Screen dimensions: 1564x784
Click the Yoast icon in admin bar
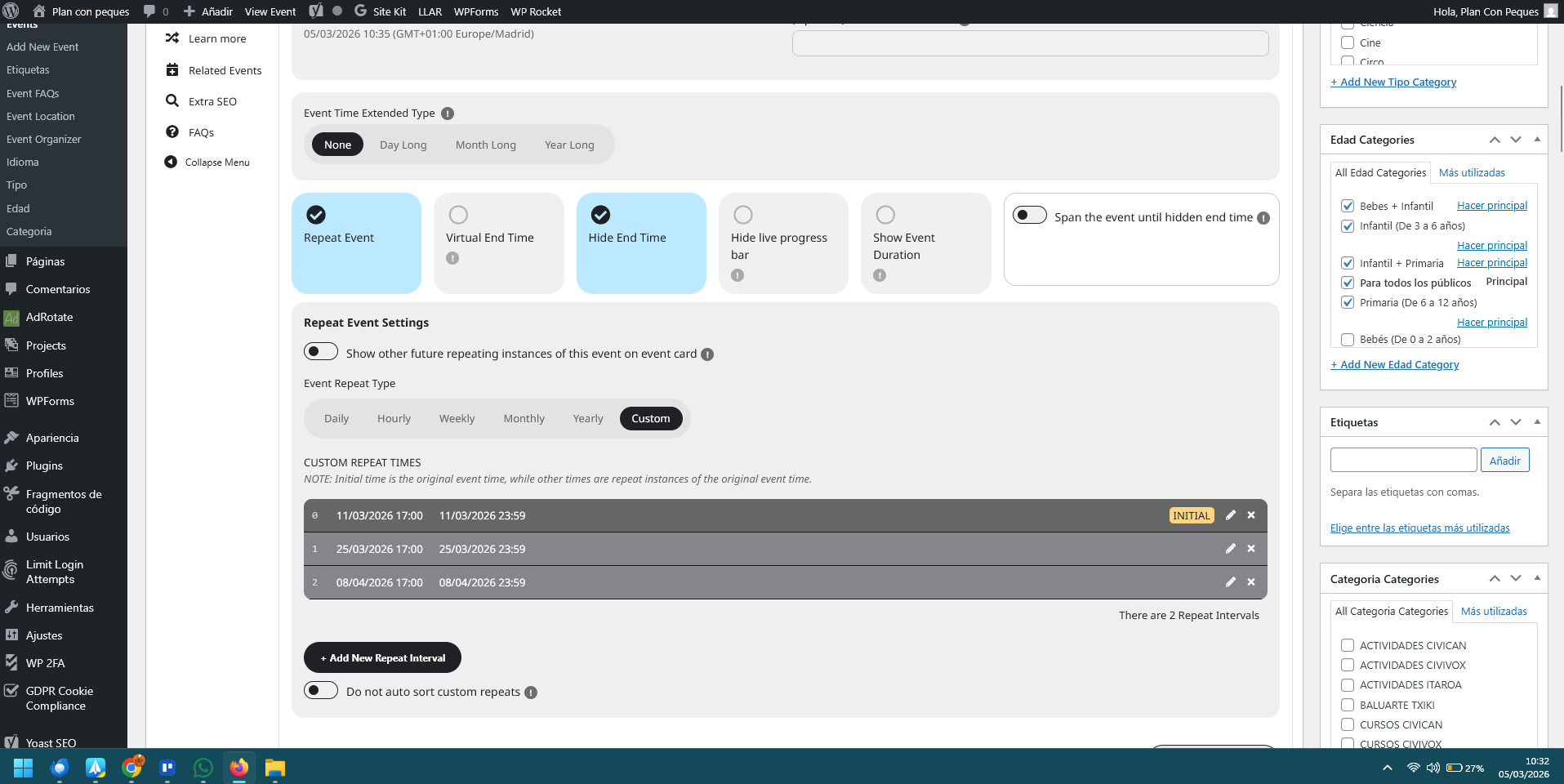click(x=316, y=11)
